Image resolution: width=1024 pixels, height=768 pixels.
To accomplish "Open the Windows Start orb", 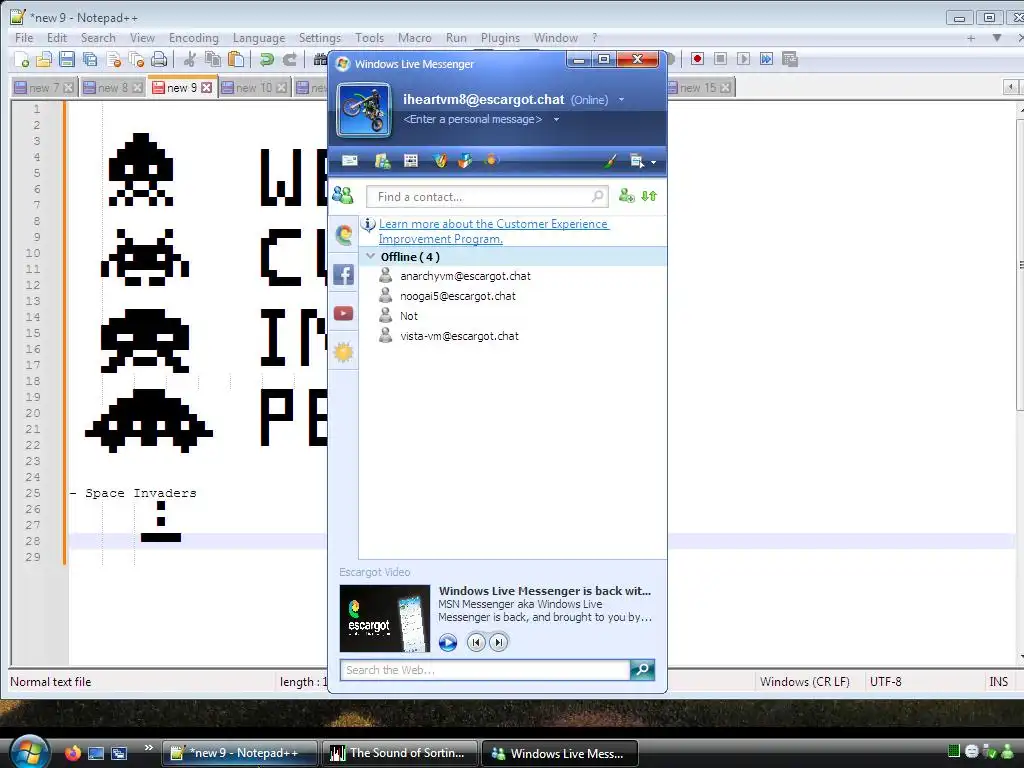I will coord(30,751).
